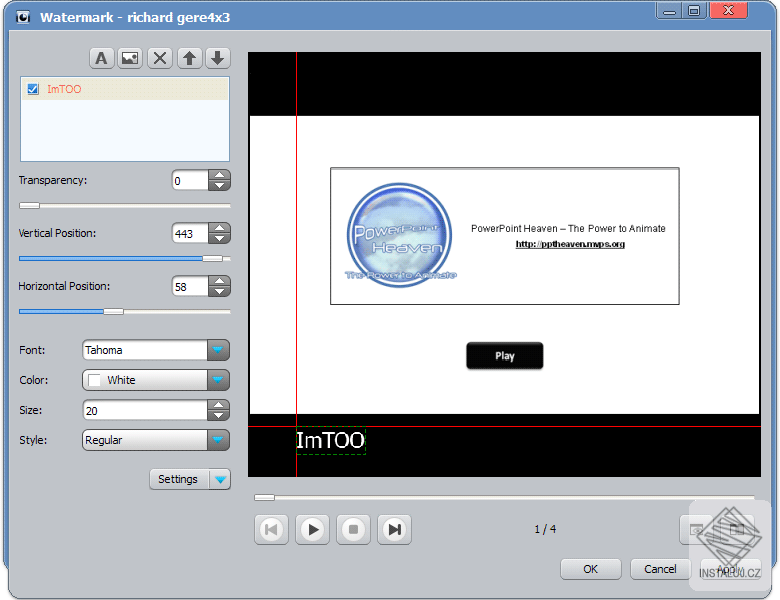Click the Cancel button
Viewport: 780px width, 600px height.
tap(660, 569)
